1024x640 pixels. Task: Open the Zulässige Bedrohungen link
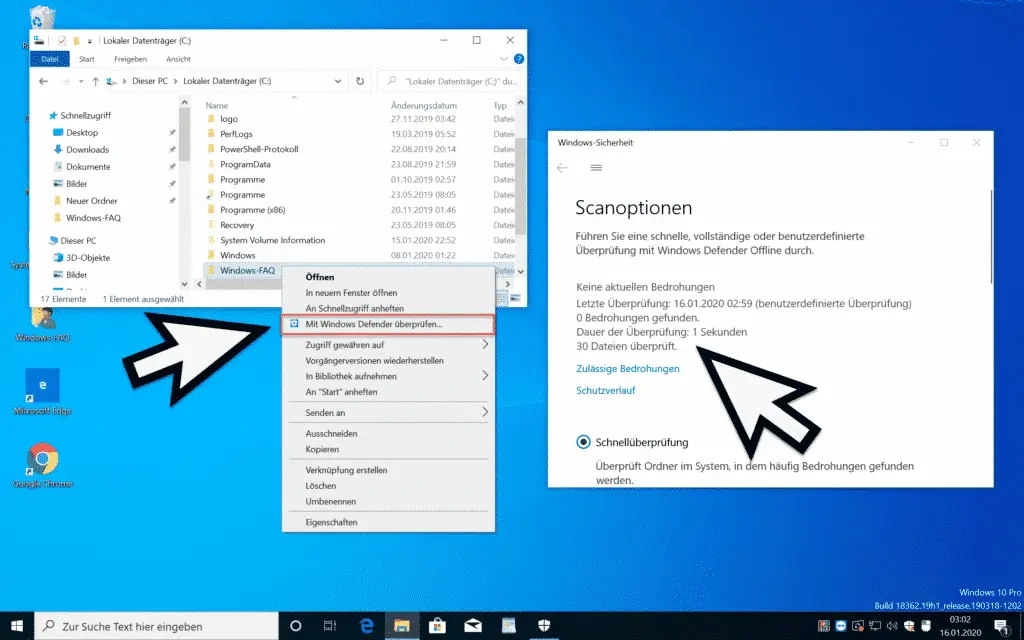pyautogui.click(x=628, y=369)
